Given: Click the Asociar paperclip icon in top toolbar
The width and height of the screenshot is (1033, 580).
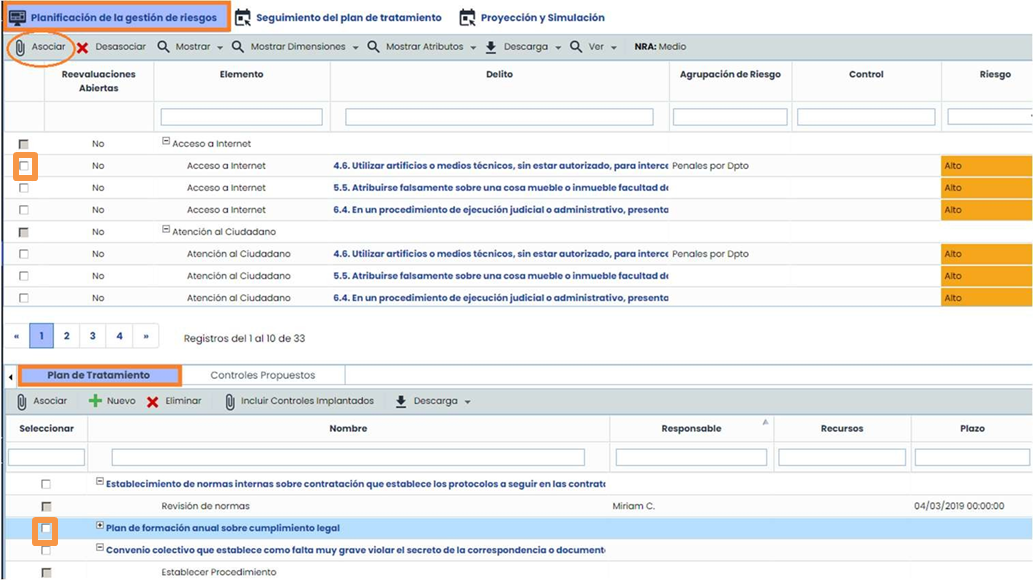Looking at the screenshot, I should click(21, 45).
